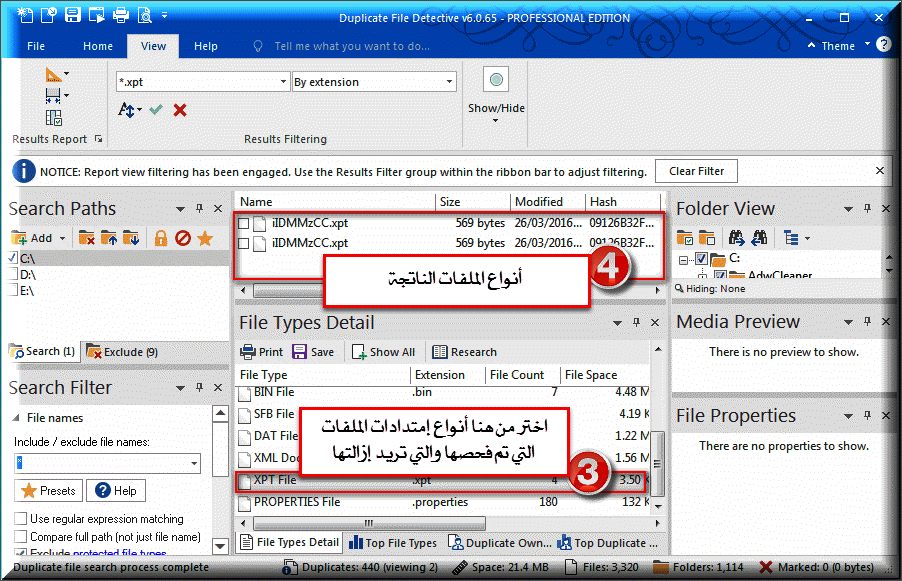The height and width of the screenshot is (581, 902).
Task: Sort by the Hash column header
Action: [622, 202]
